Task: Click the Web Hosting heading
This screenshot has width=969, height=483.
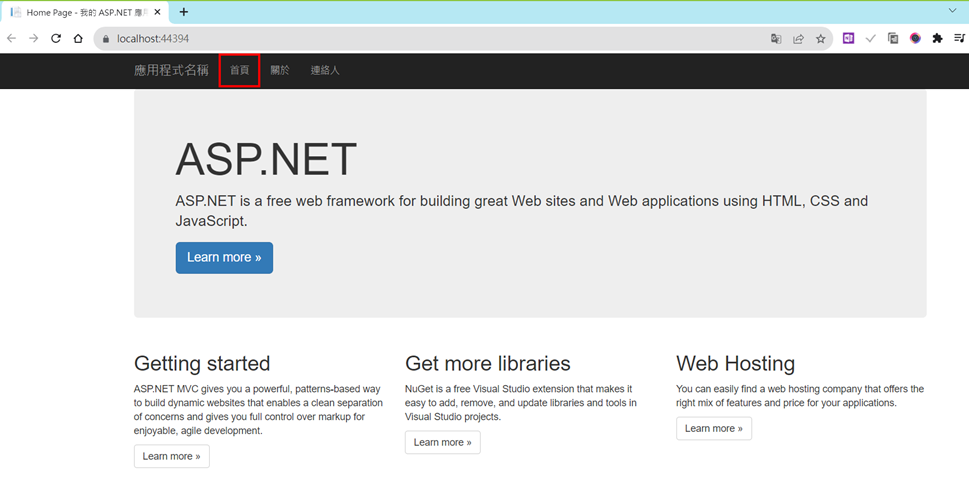Action: [x=735, y=363]
